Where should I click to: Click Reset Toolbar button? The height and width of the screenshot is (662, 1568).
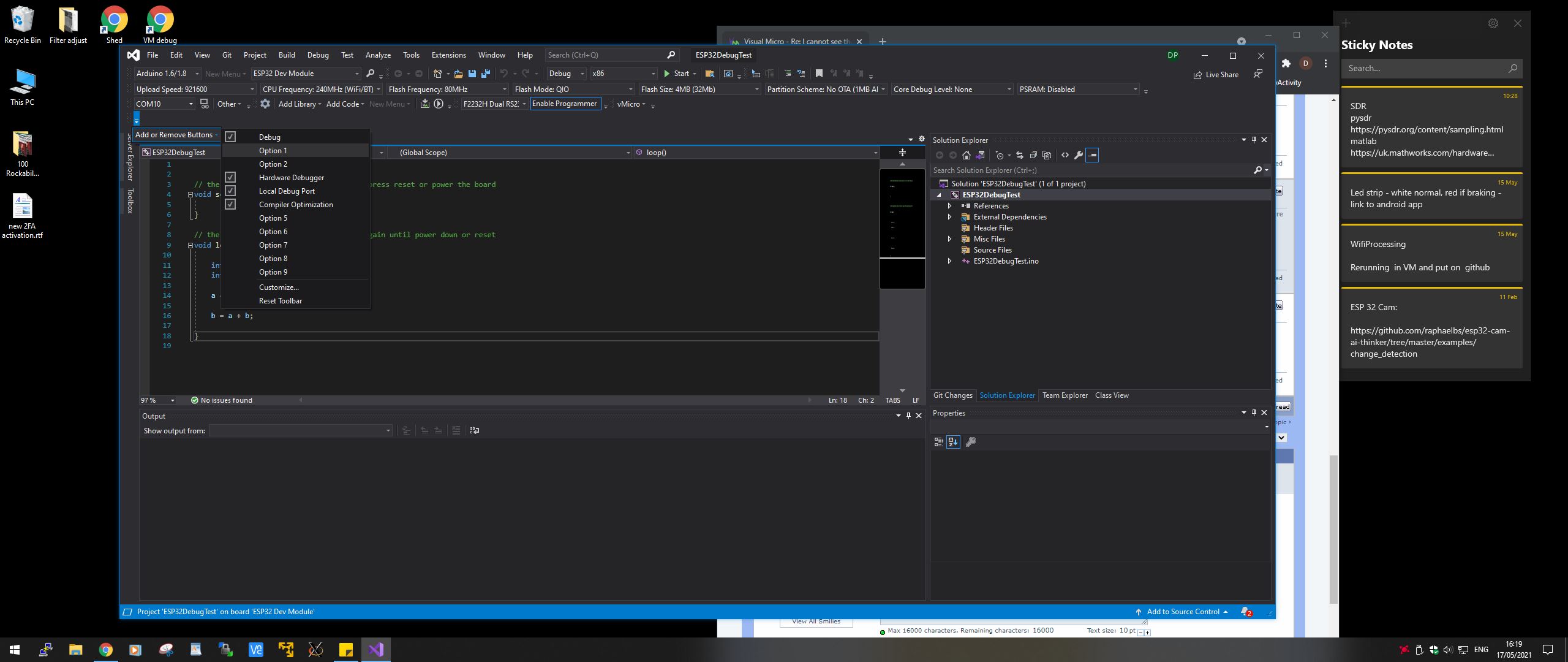[280, 301]
